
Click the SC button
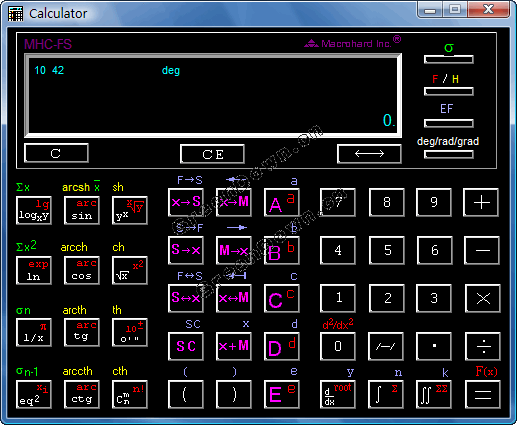point(186,346)
